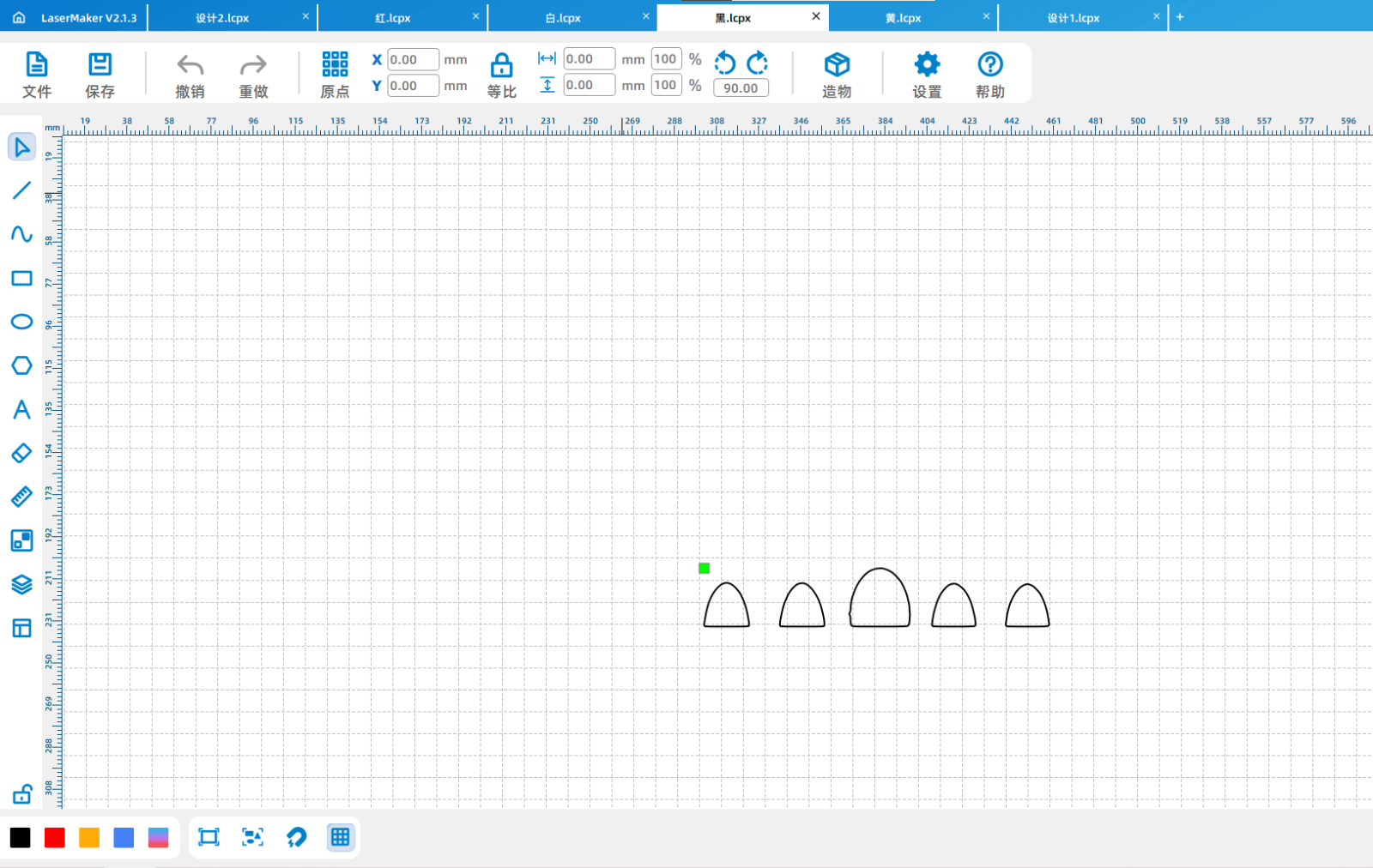Open the 文件 file menu

point(37,74)
